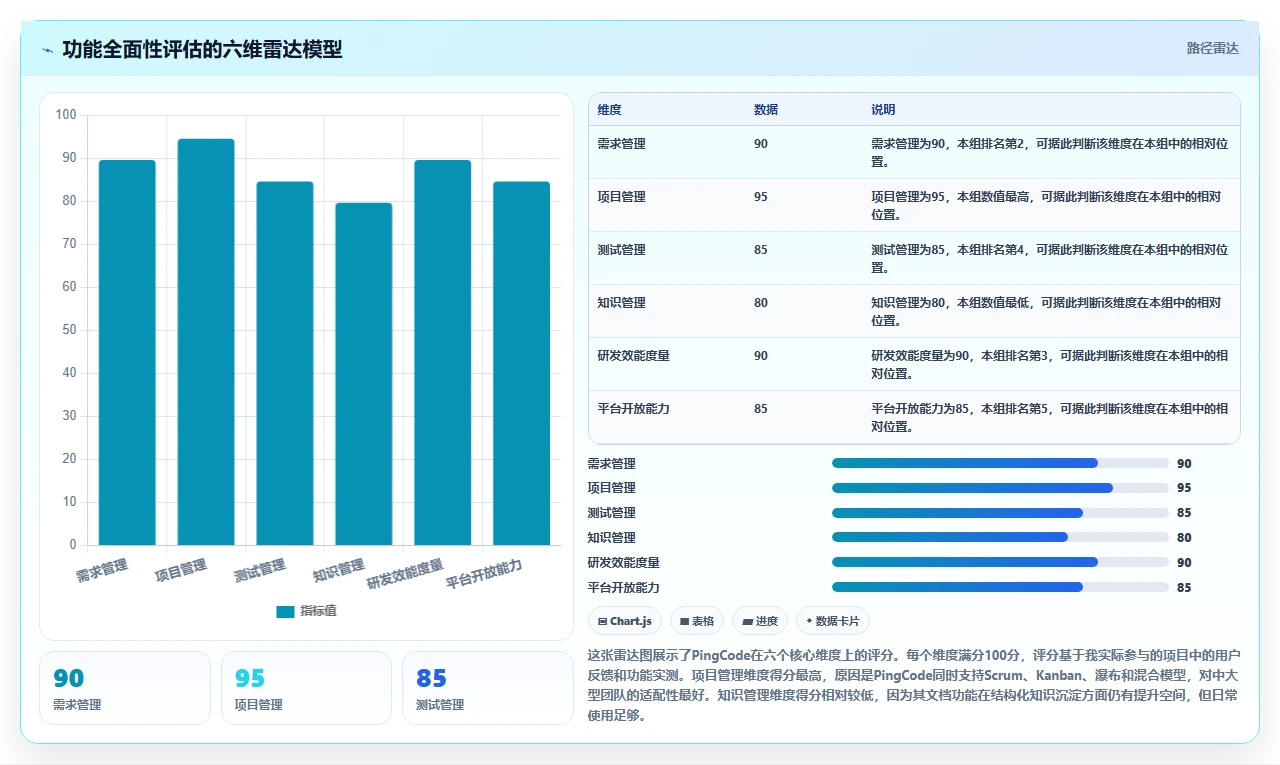This screenshot has width=1280, height=765.
Task: Click the 知识管理 progress bar
Action: pyautogui.click(x=1000, y=537)
